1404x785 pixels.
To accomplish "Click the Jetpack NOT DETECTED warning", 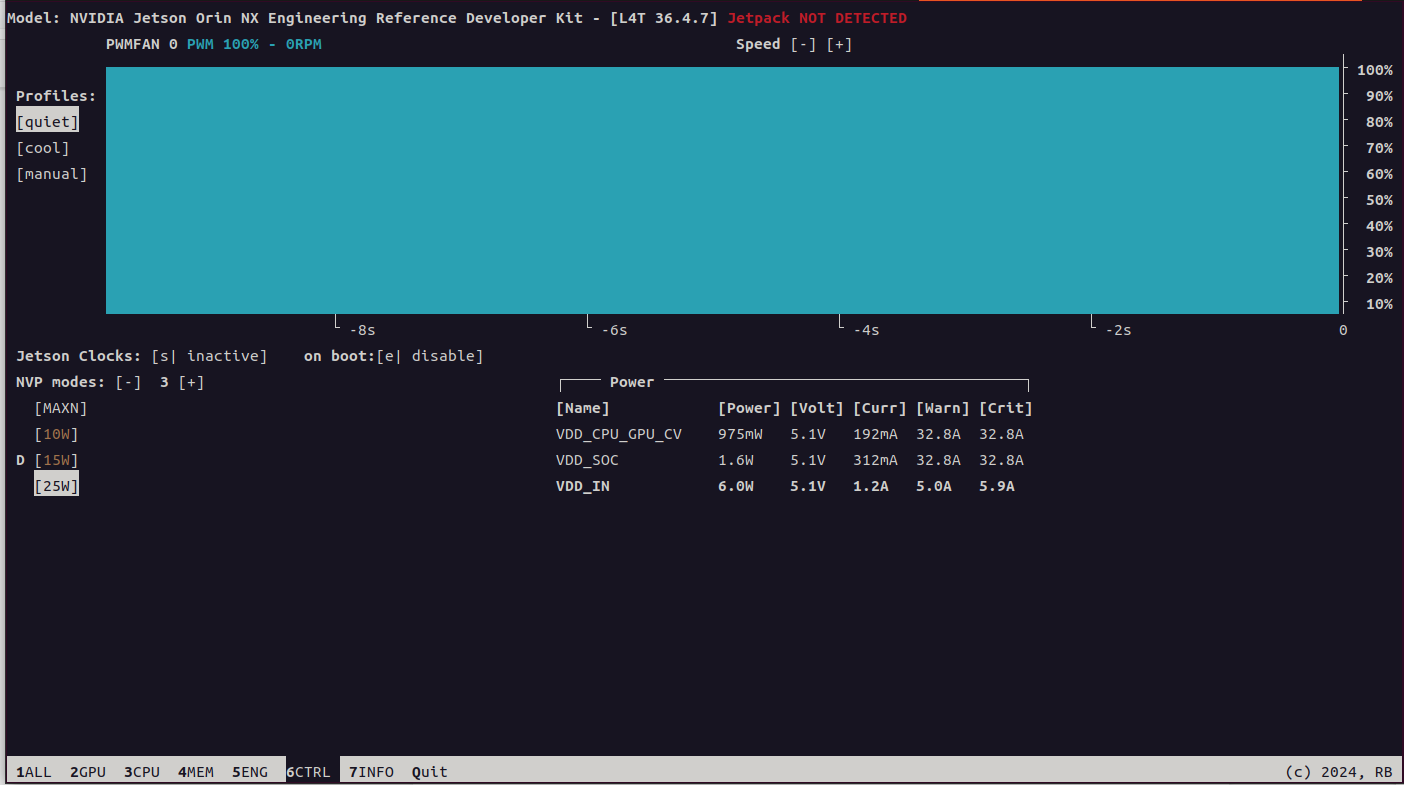I will (817, 18).
